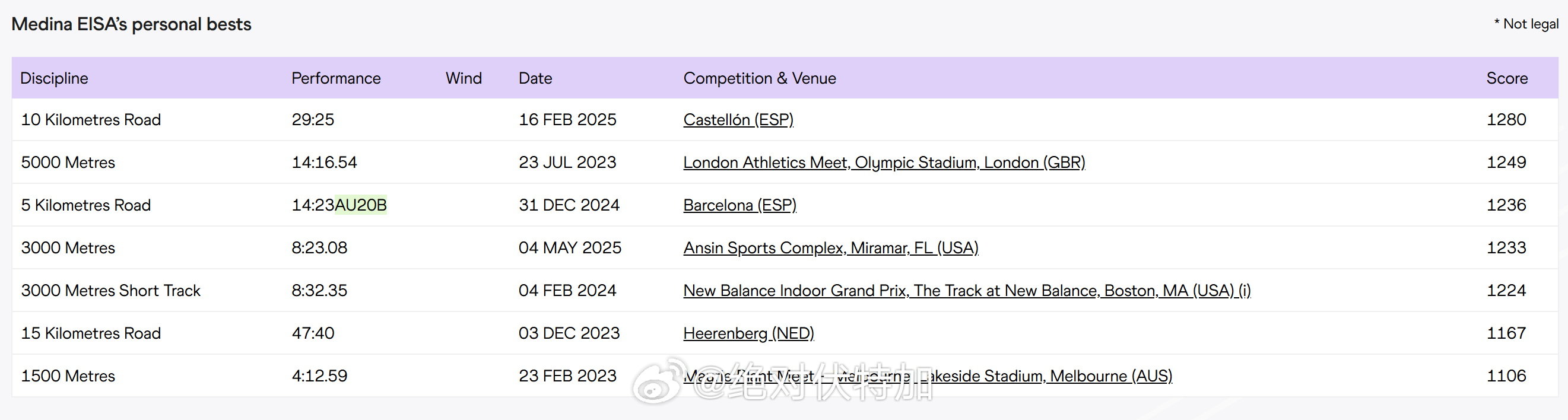Follow the Heerenberg (NED) link
This screenshot has height=420, width=1568.
tap(748, 333)
